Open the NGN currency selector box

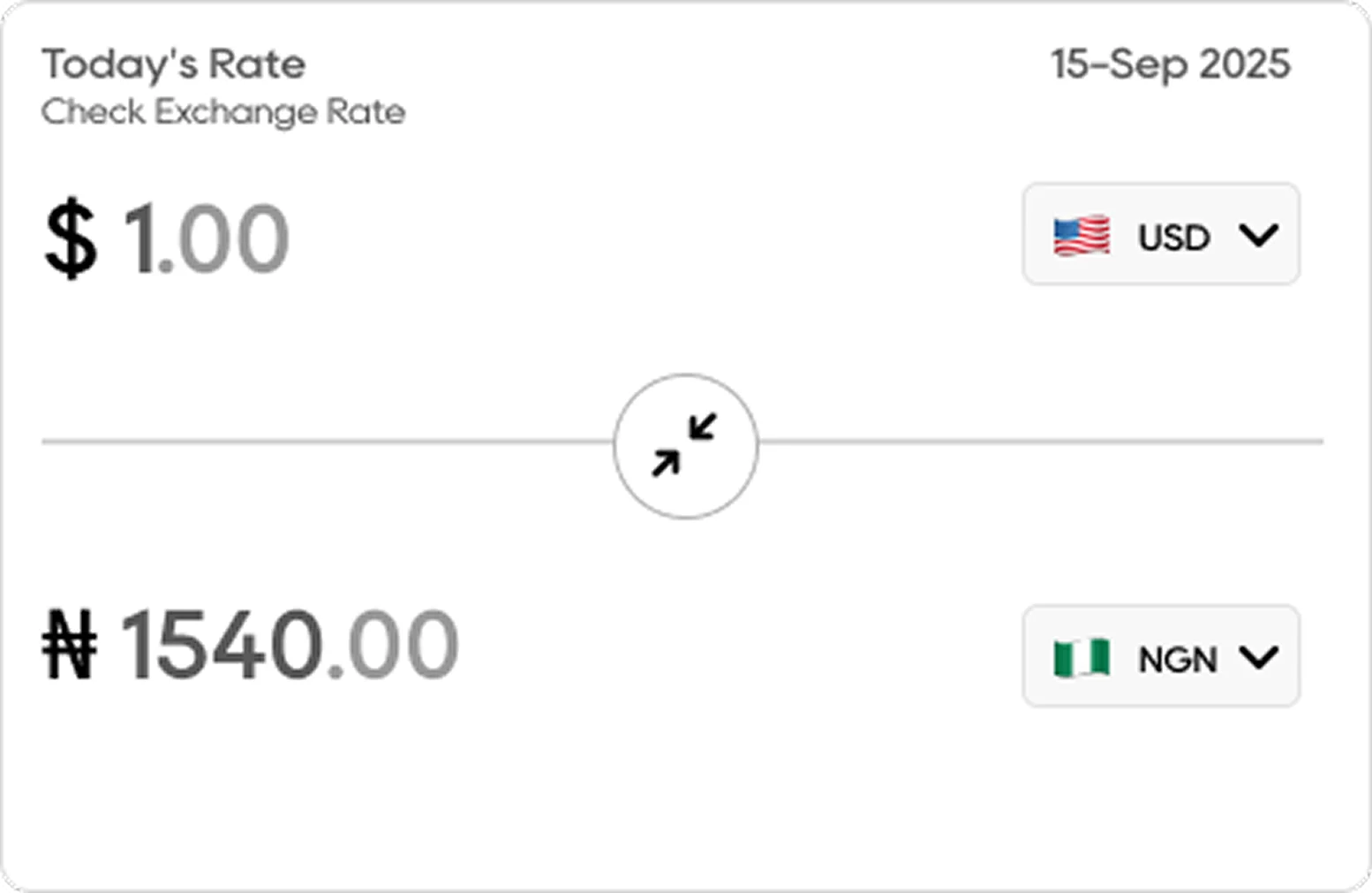pos(1160,655)
